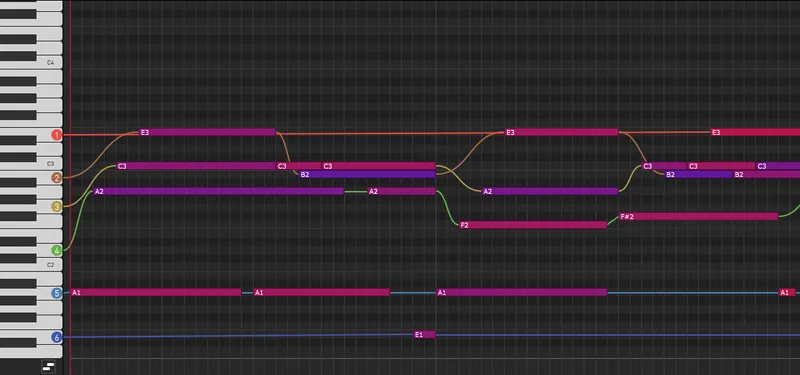This screenshot has width=800, height=375.
Task: Select the dark blue string 6 marker
Action: point(57,337)
